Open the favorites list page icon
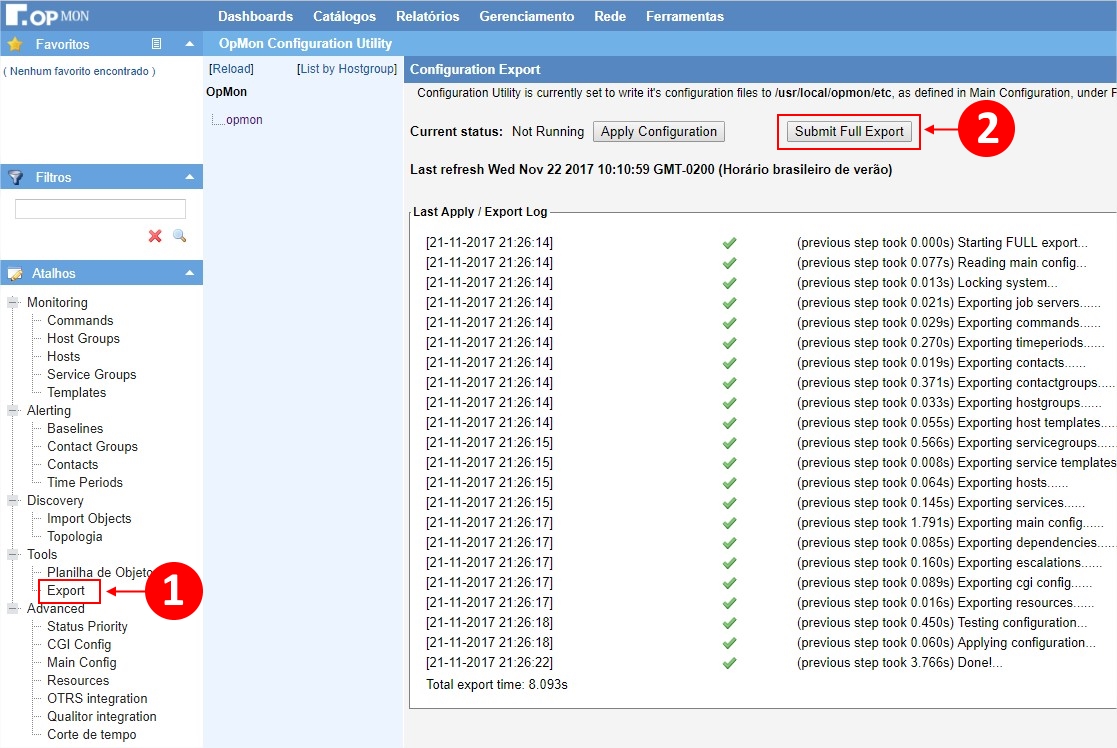Image resolution: width=1117 pixels, height=748 pixels. [156, 44]
